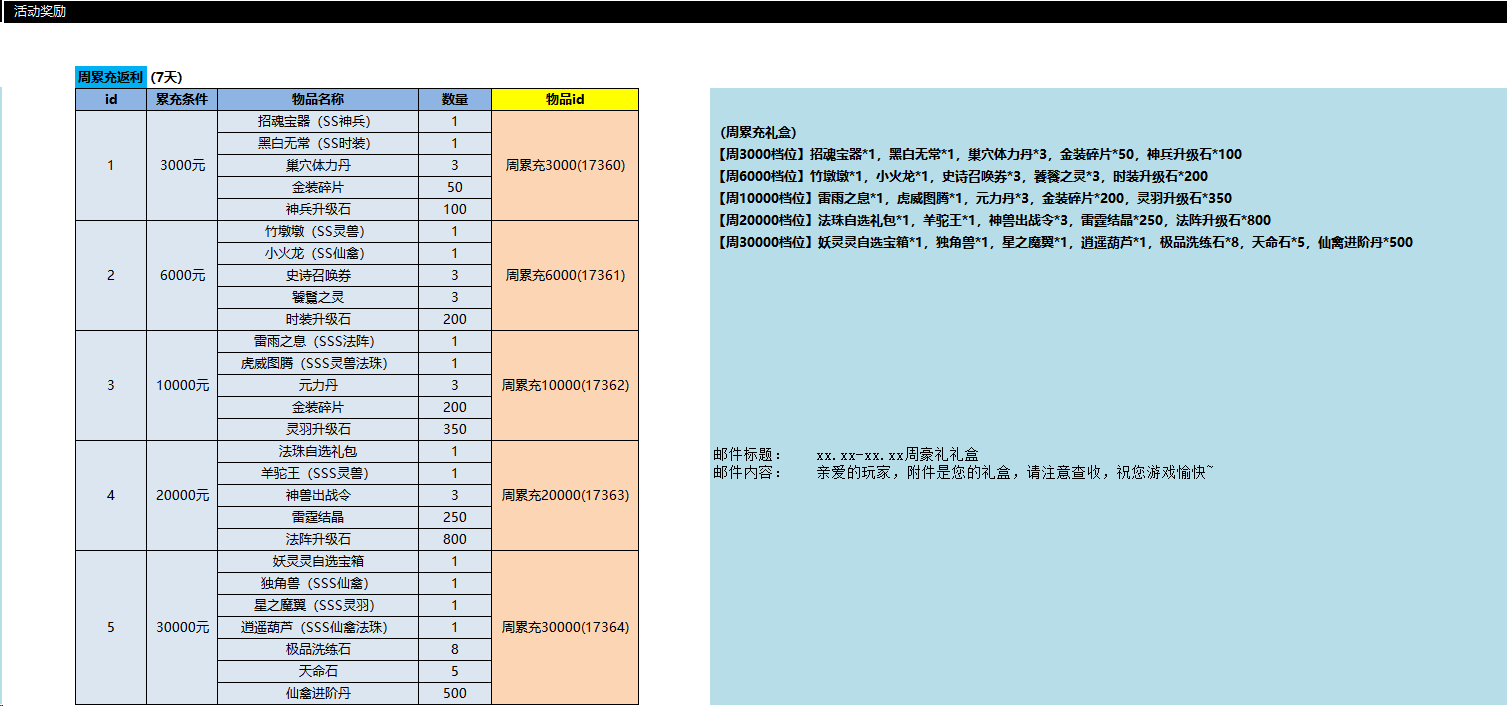Select the 巢穴体力丹 item cell
Viewport: 1507px width, 706px height.
point(318,165)
